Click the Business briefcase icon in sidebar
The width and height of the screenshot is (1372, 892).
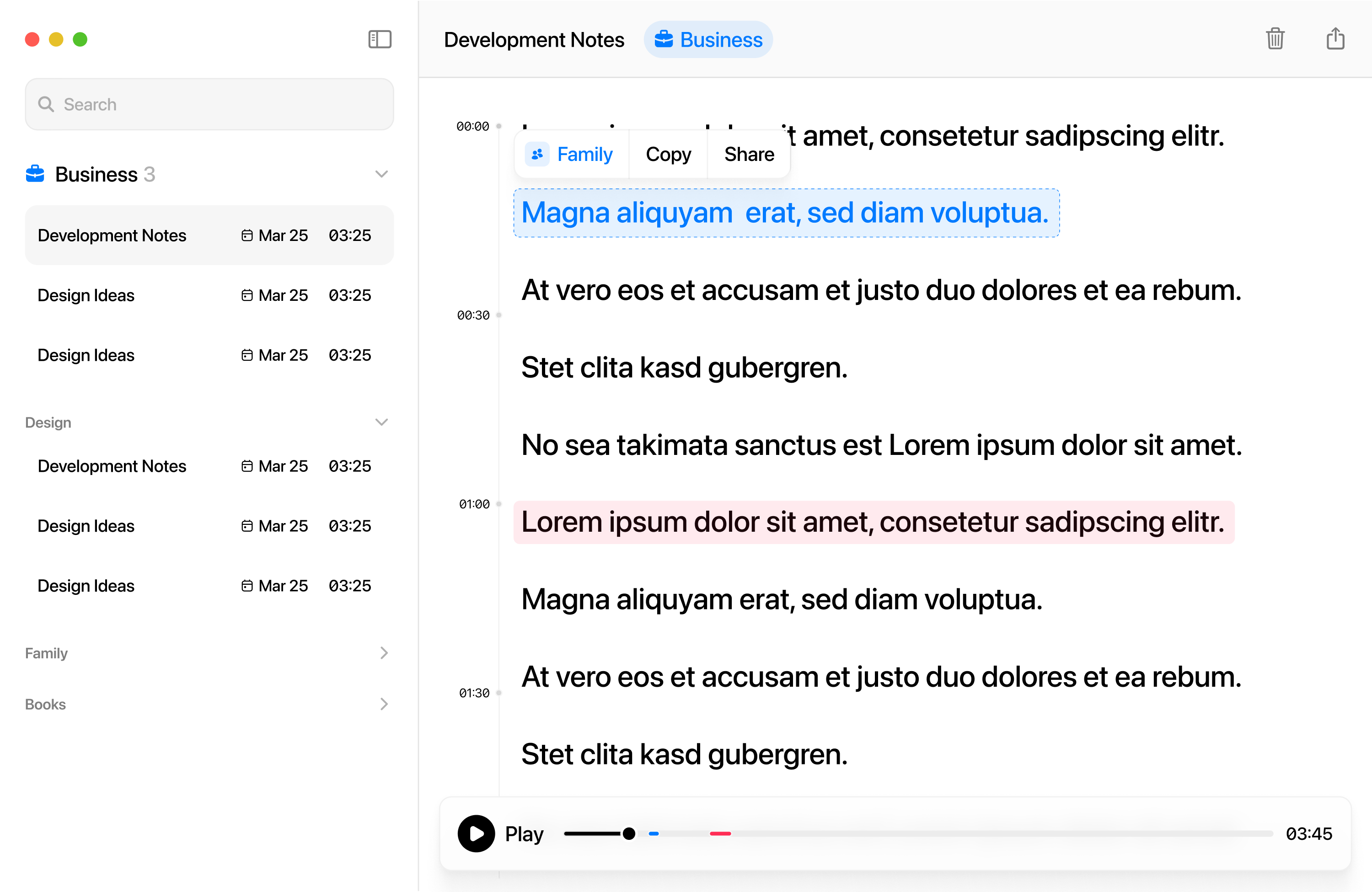[35, 174]
